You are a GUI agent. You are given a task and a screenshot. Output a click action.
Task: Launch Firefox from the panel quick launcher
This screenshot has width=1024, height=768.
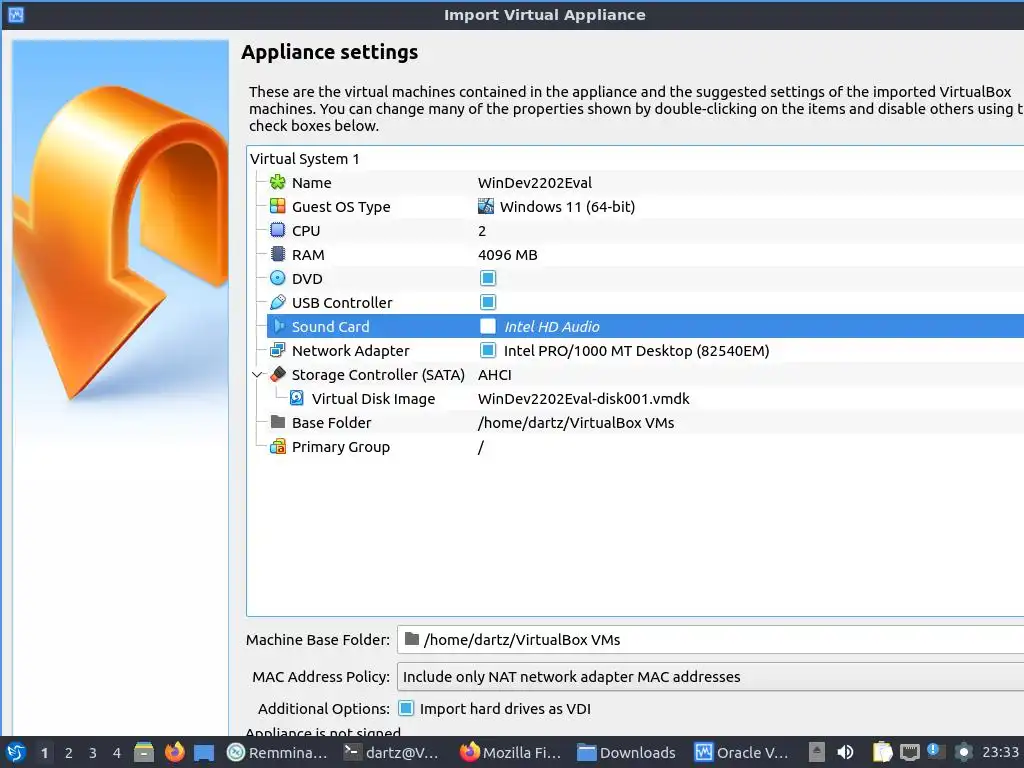pos(174,752)
